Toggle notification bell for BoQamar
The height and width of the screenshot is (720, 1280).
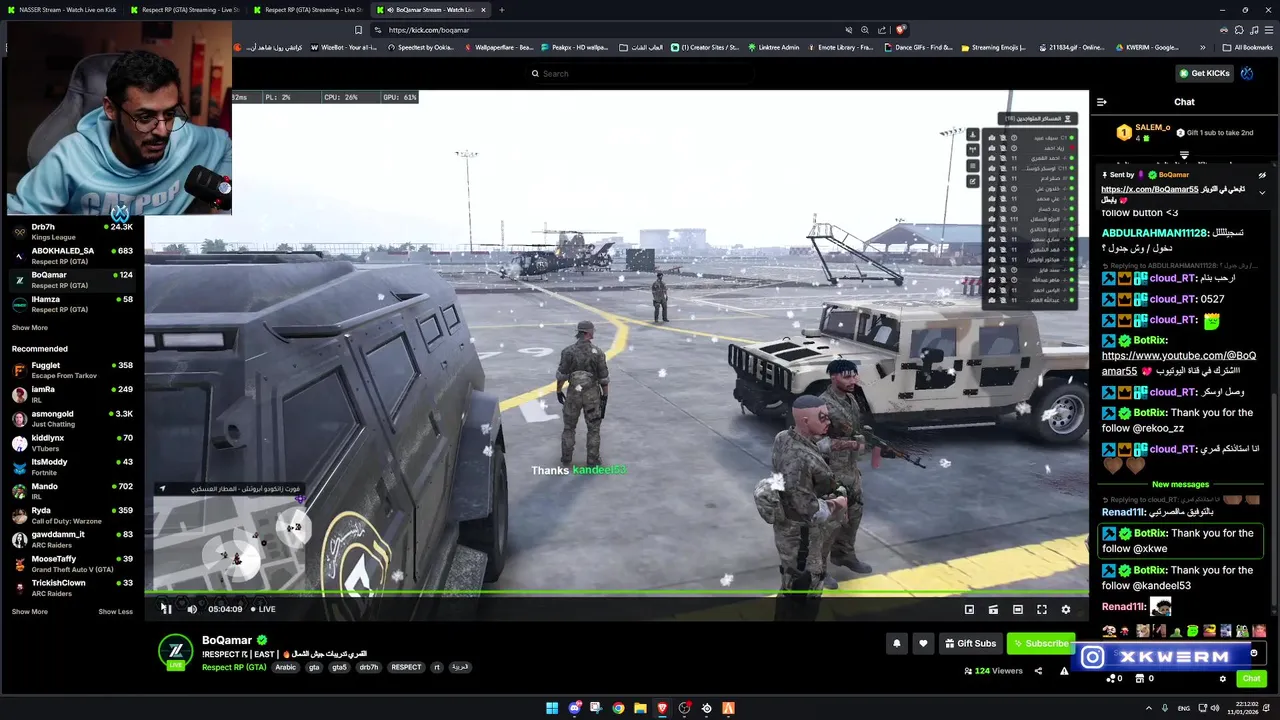pyautogui.click(x=897, y=643)
